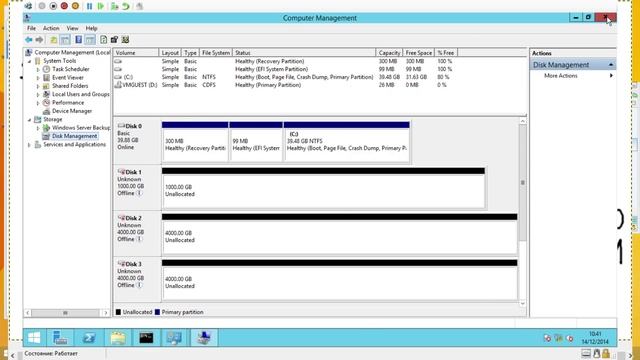Sort by the Free Space column header
The image size is (640, 360).
419,53
